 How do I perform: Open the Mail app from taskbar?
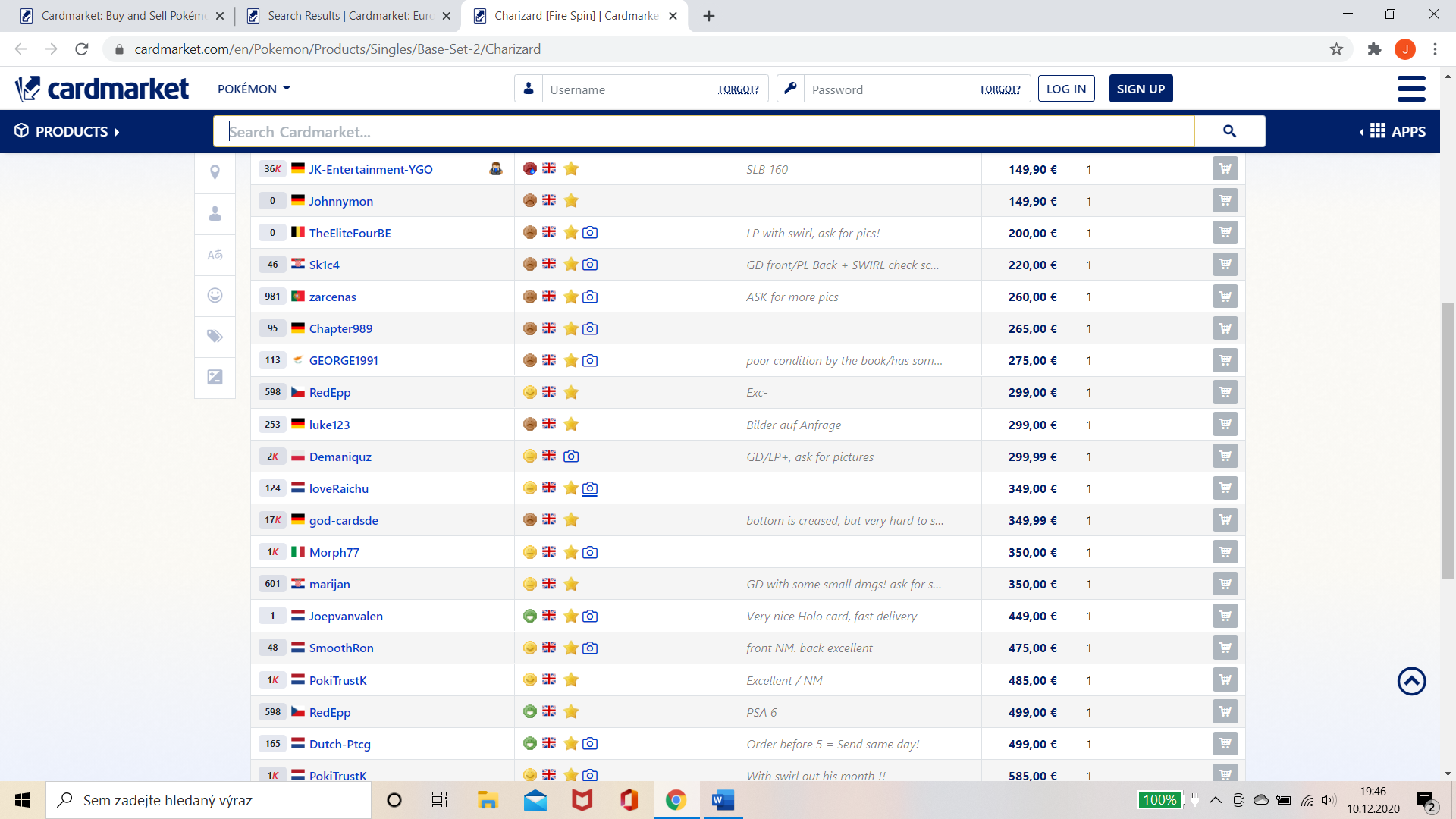tap(535, 800)
